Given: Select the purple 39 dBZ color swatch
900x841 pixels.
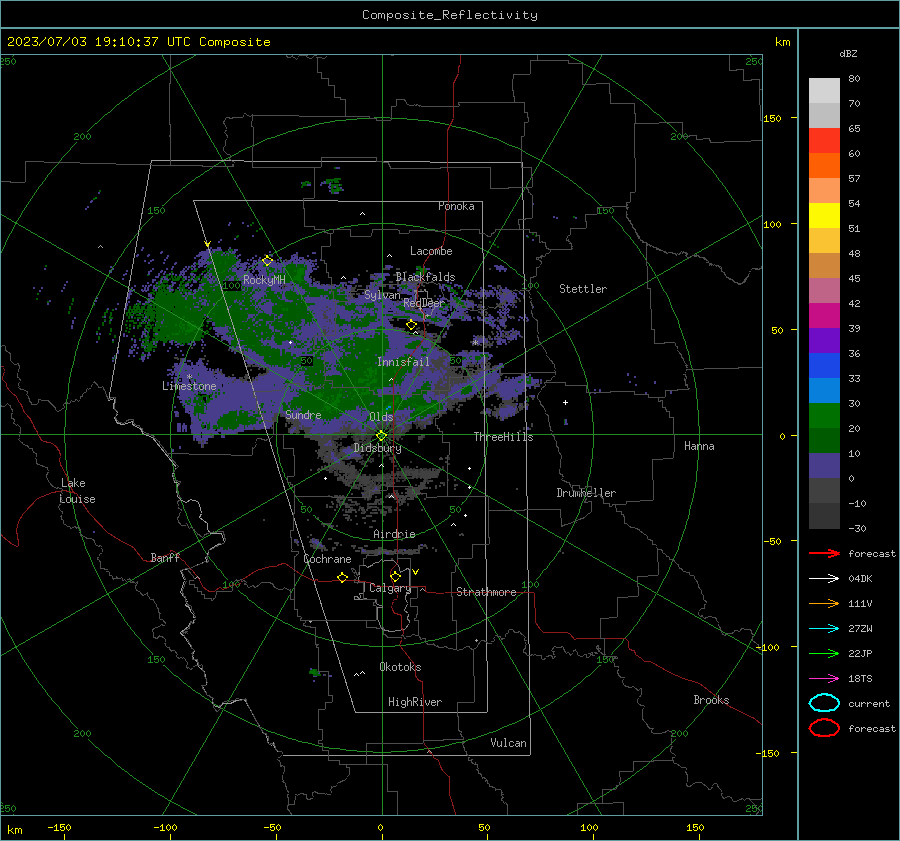Looking at the screenshot, I should coord(824,340).
